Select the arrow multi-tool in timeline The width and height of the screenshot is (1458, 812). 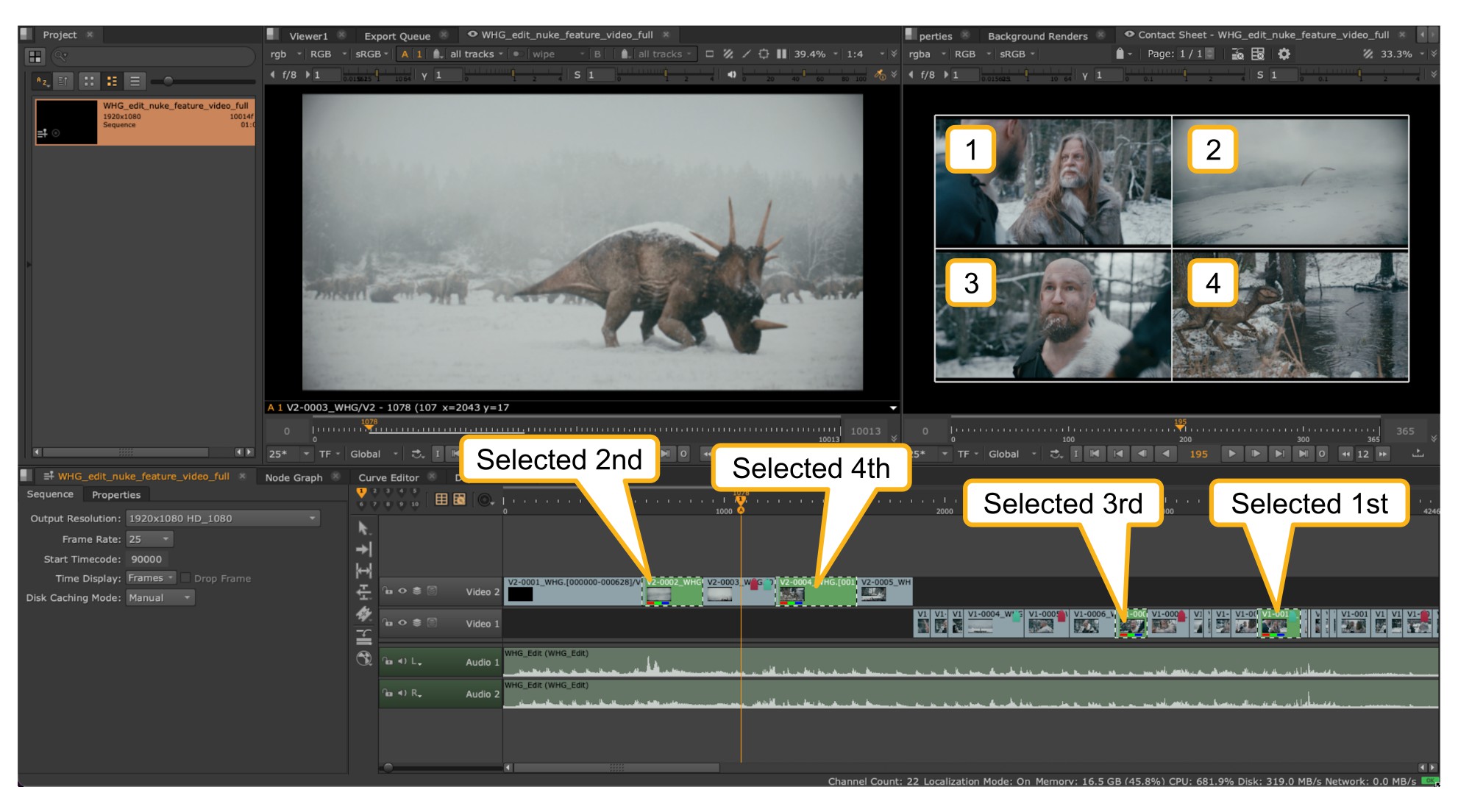pyautogui.click(x=363, y=528)
